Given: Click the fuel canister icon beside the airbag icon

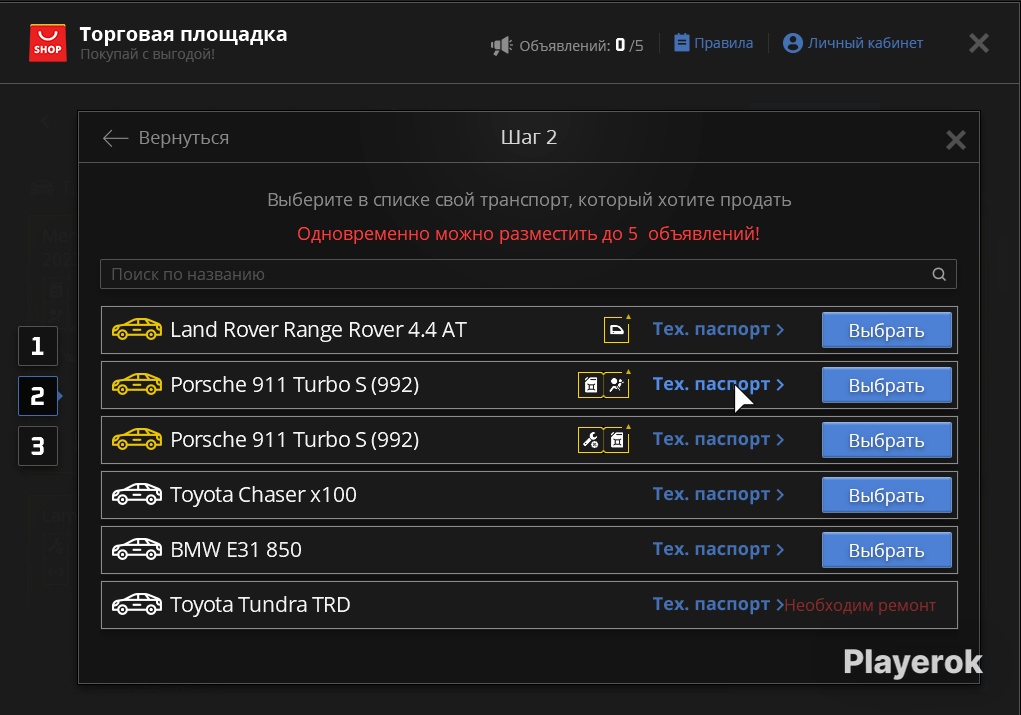Looking at the screenshot, I should [591, 385].
